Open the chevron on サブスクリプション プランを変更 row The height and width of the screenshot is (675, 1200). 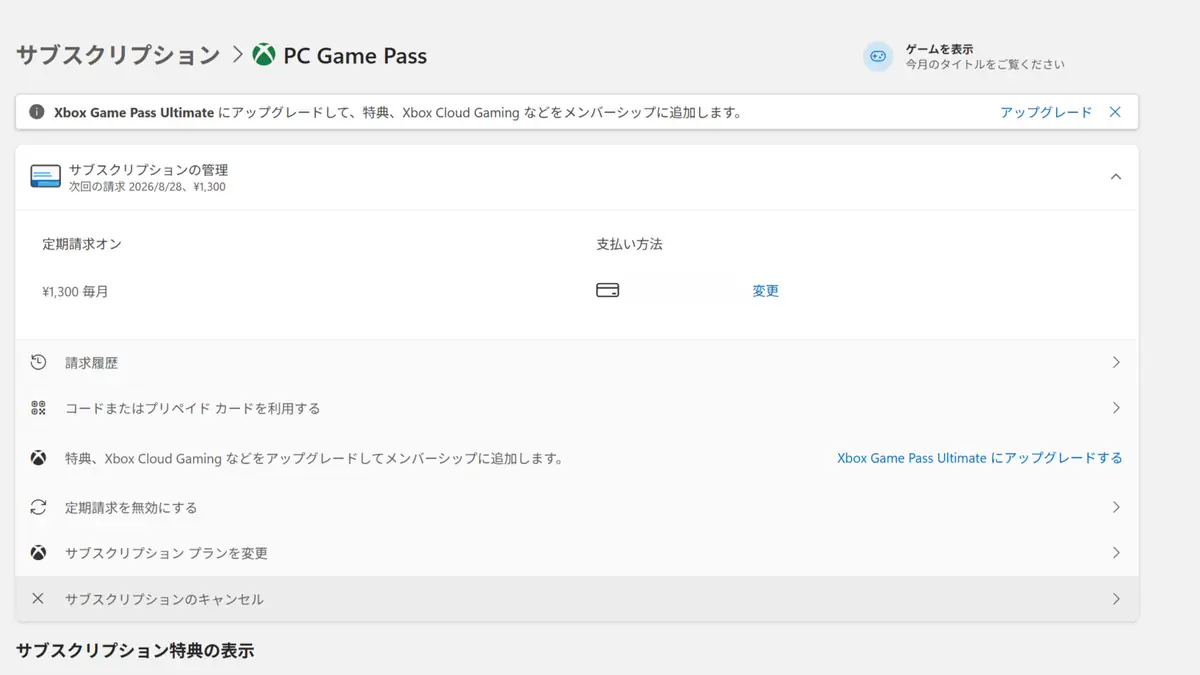pos(1116,553)
